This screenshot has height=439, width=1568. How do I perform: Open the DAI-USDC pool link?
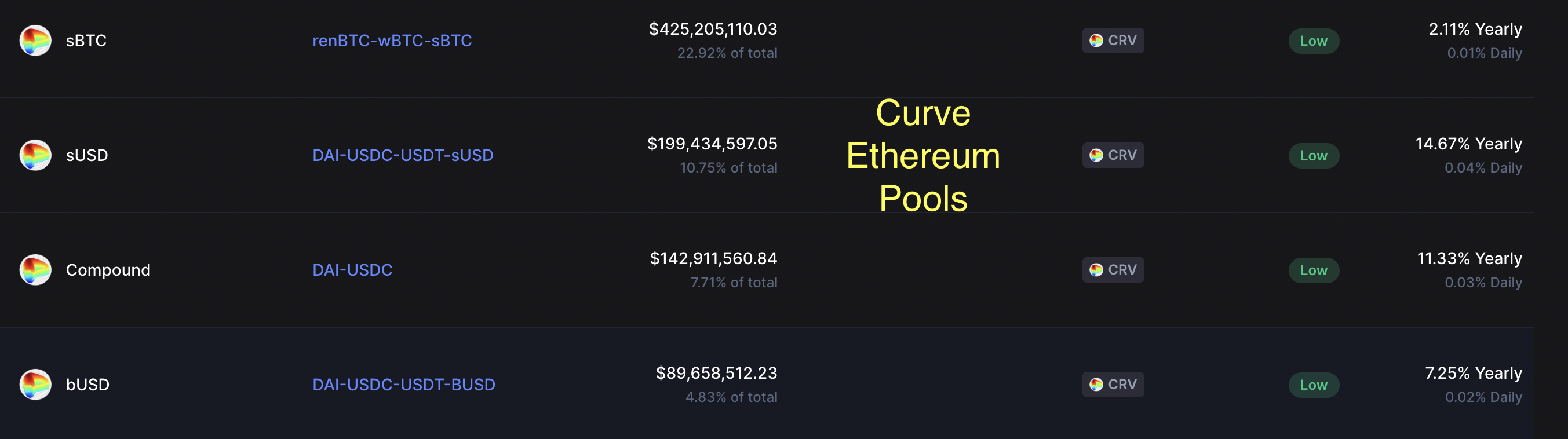352,270
